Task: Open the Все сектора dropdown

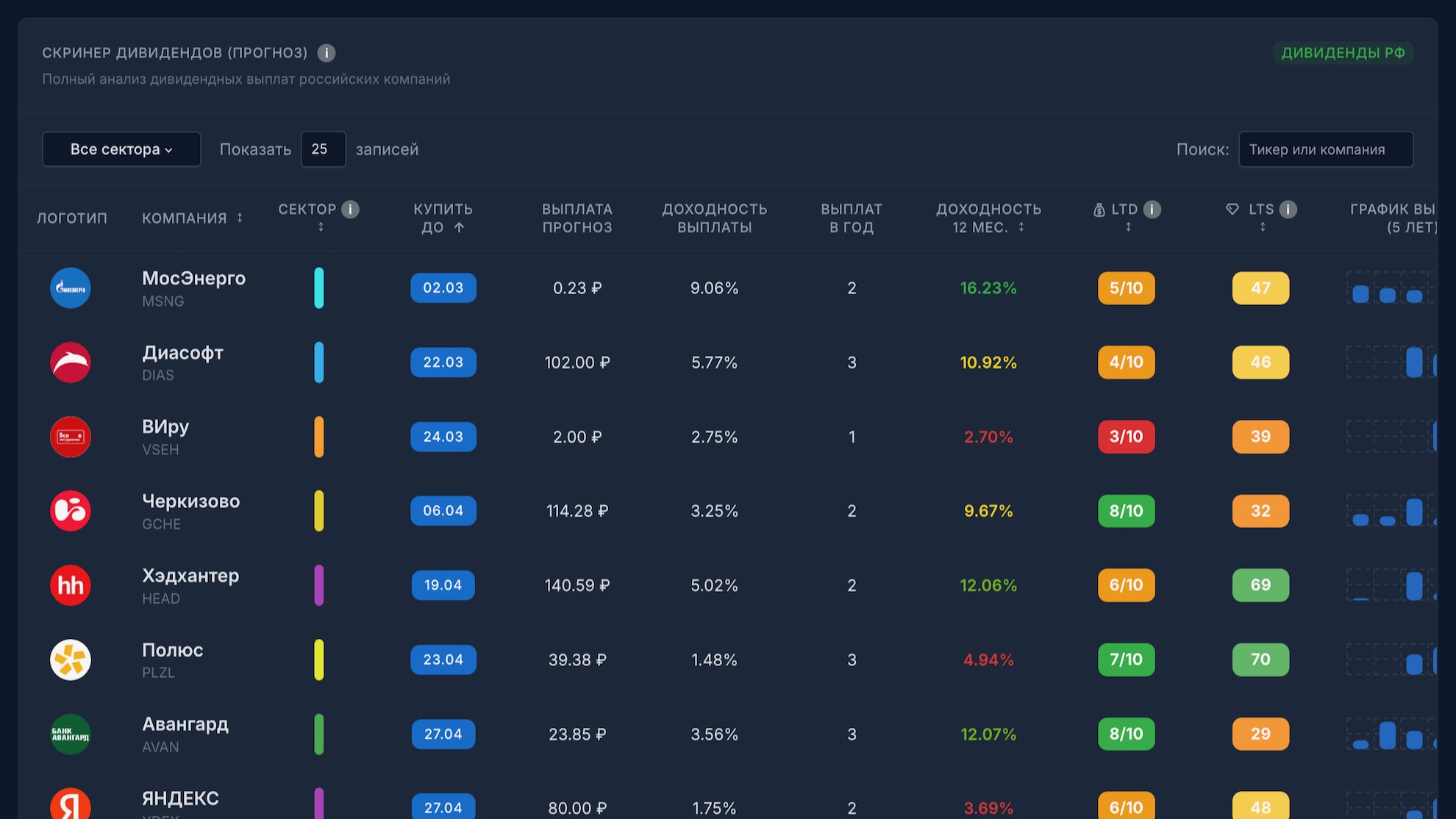Action: click(121, 149)
